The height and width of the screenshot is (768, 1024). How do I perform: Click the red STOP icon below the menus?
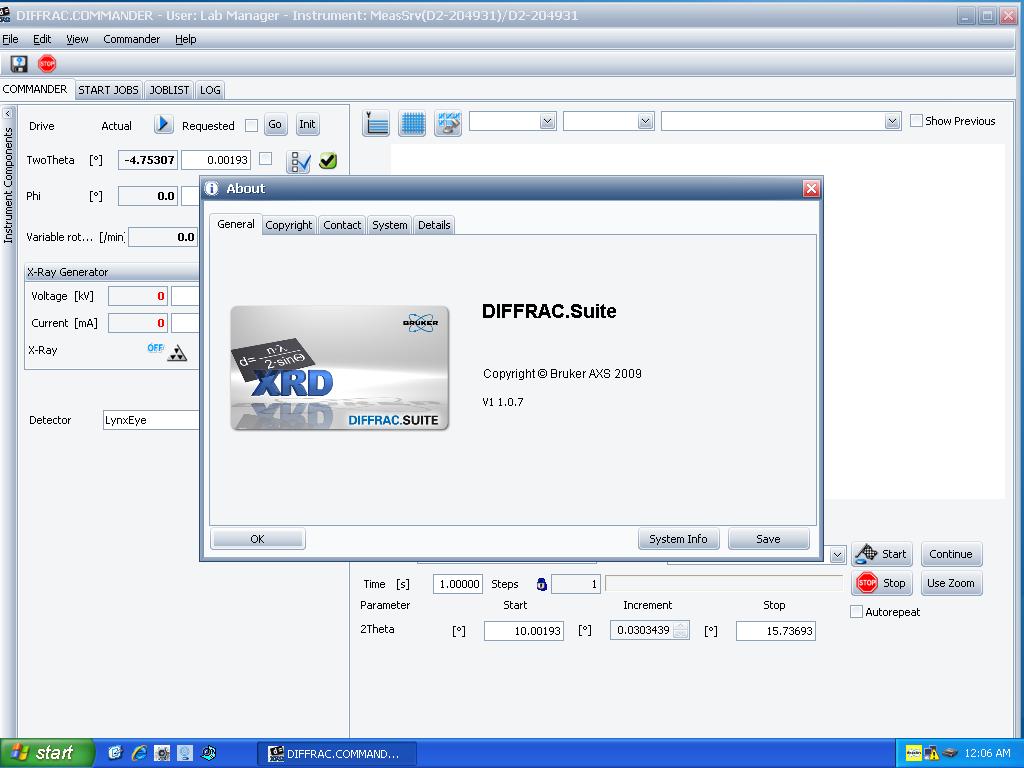pos(47,63)
